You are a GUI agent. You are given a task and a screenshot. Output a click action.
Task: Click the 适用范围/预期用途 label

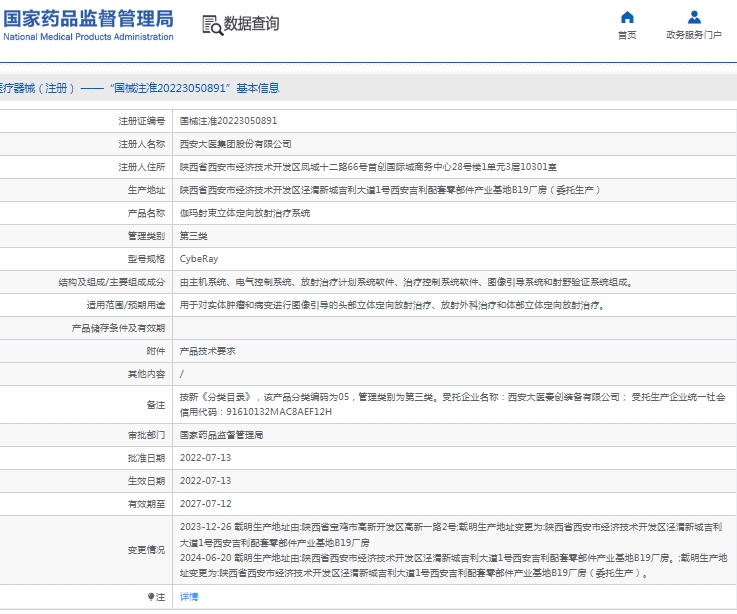[125, 306]
